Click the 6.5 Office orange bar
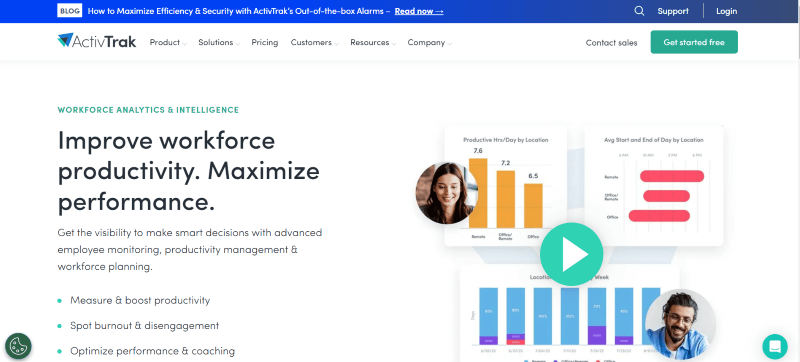 (533, 205)
